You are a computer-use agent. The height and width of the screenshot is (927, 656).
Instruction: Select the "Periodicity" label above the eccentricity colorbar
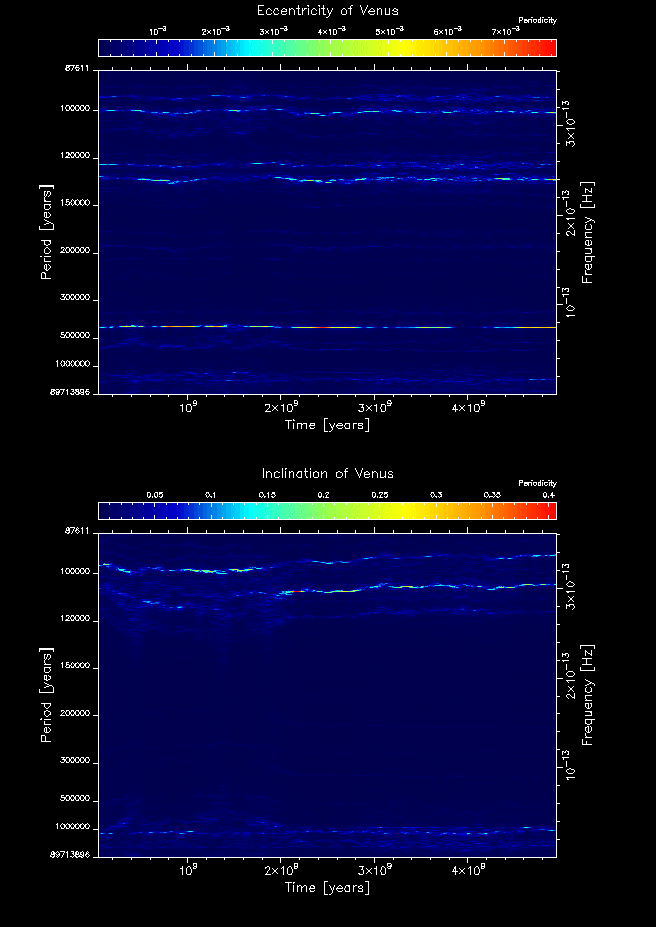coord(538,21)
